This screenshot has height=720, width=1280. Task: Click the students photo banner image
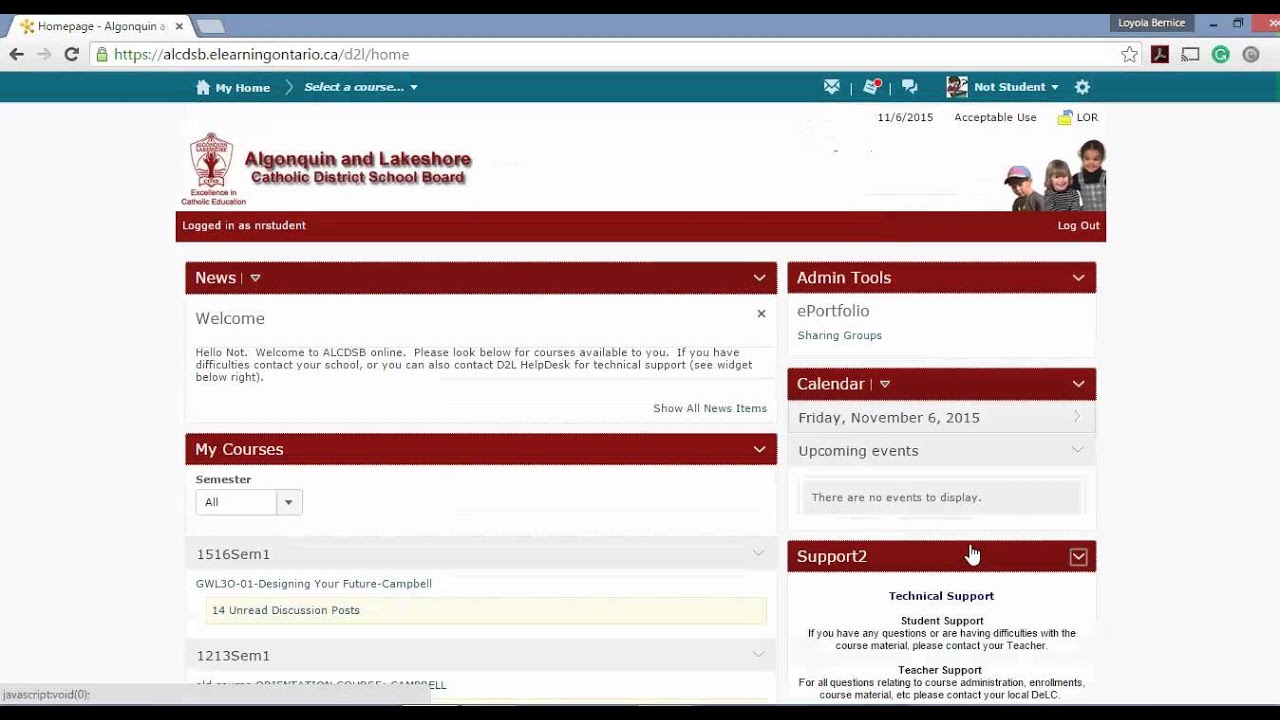(x=1054, y=177)
